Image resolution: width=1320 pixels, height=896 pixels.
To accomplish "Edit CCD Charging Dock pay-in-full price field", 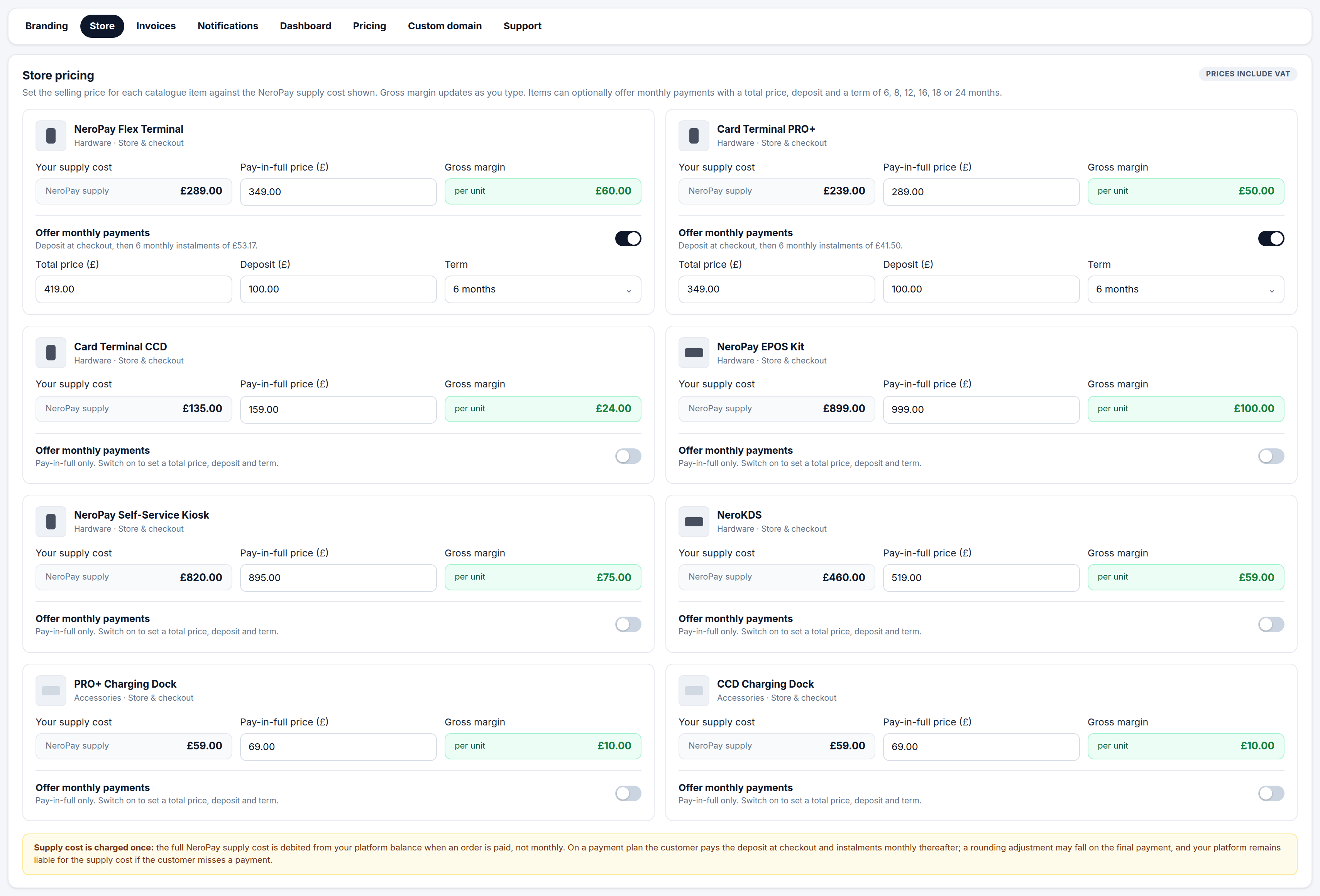I will (x=981, y=747).
